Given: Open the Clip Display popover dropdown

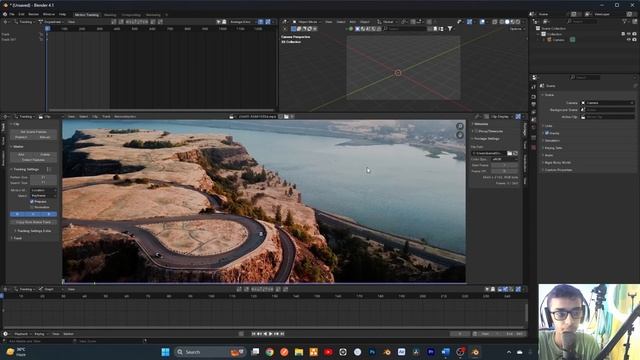Looking at the screenshot, I should point(500,117).
